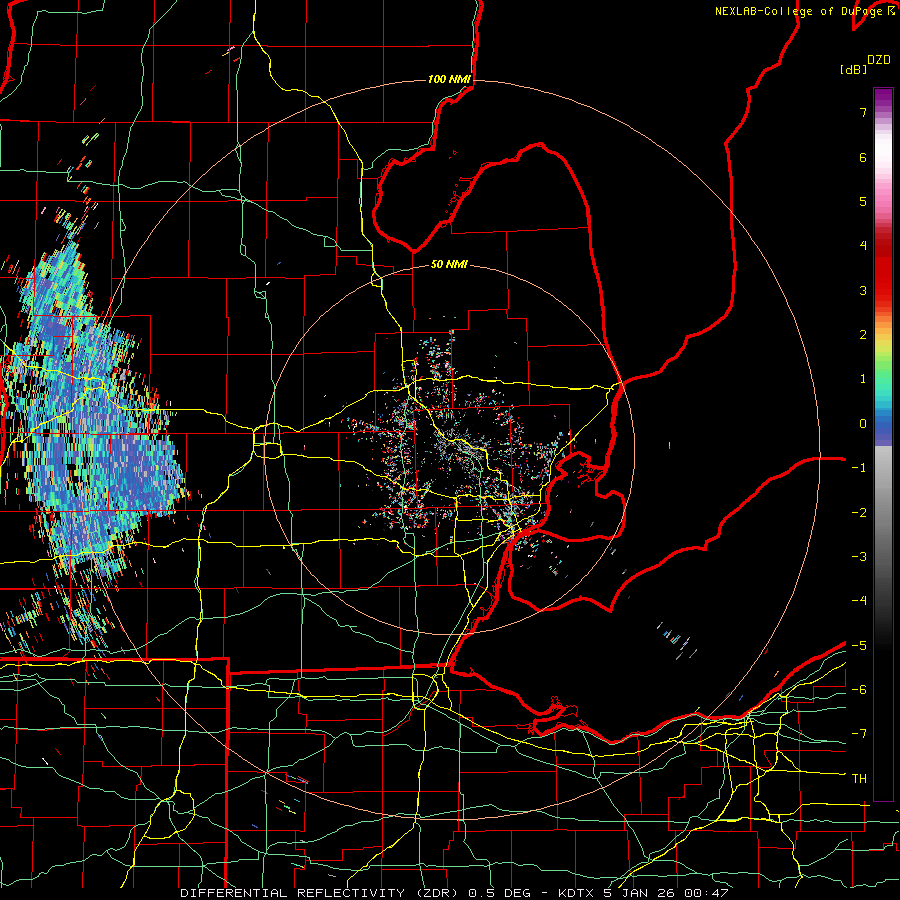Image resolution: width=900 pixels, height=900 pixels.
Task: Click the 6 value on the color scale
Action: [863, 157]
